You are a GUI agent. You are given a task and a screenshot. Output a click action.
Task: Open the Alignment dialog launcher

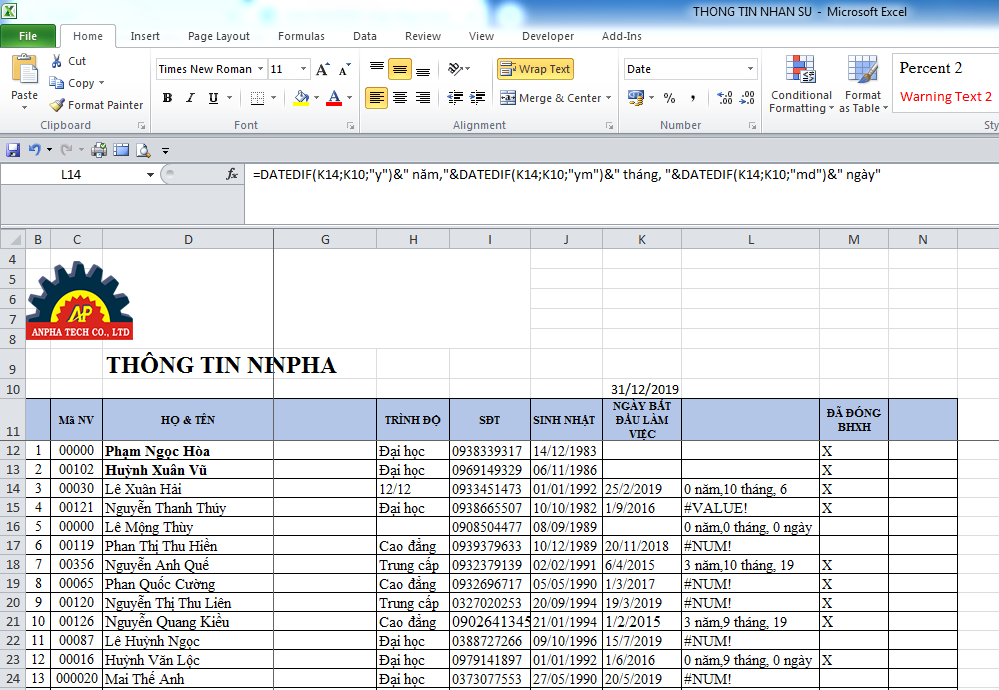coord(610,126)
